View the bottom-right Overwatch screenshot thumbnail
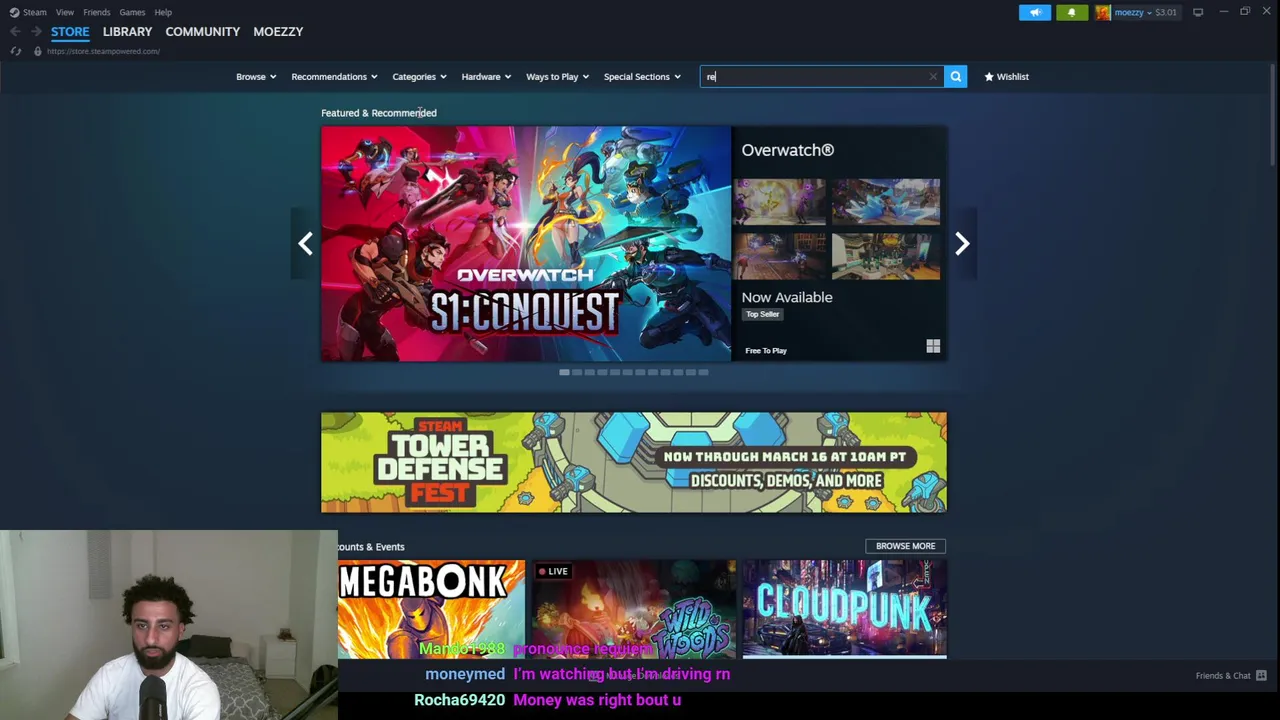Viewport: 1280px width, 720px height. coord(886,256)
